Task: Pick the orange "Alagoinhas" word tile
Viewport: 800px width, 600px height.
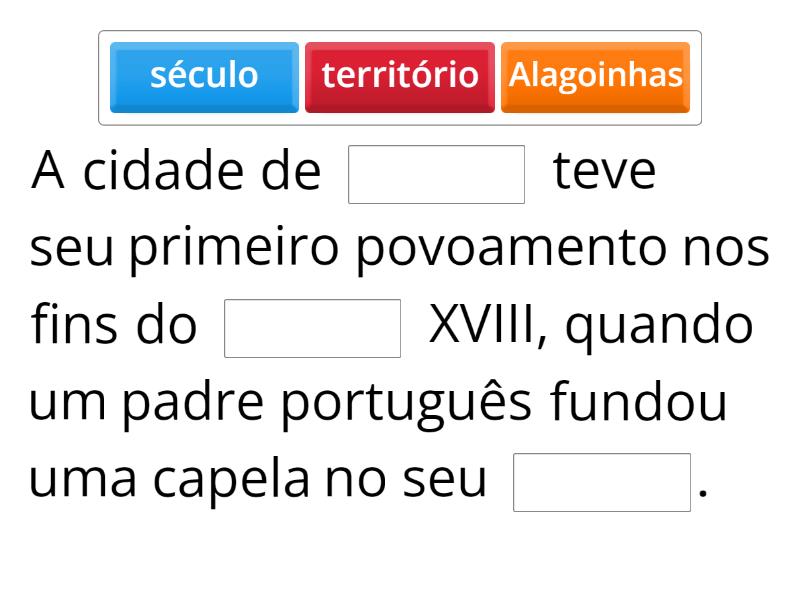Action: point(595,76)
